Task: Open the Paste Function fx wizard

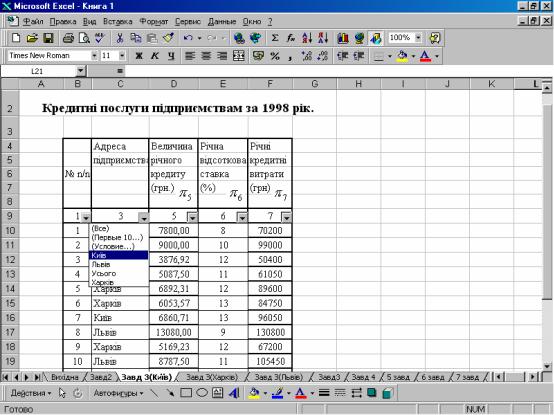Action: coord(291,38)
